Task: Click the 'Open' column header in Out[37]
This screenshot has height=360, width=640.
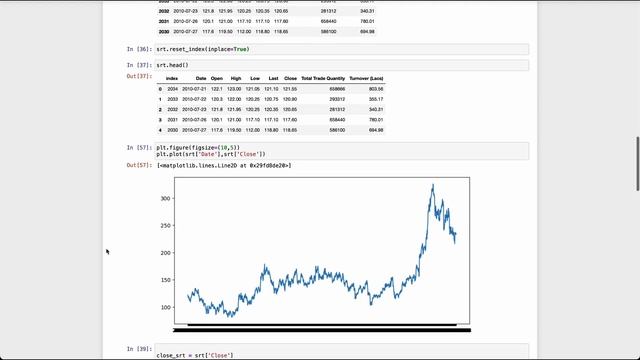Action: [x=217, y=78]
